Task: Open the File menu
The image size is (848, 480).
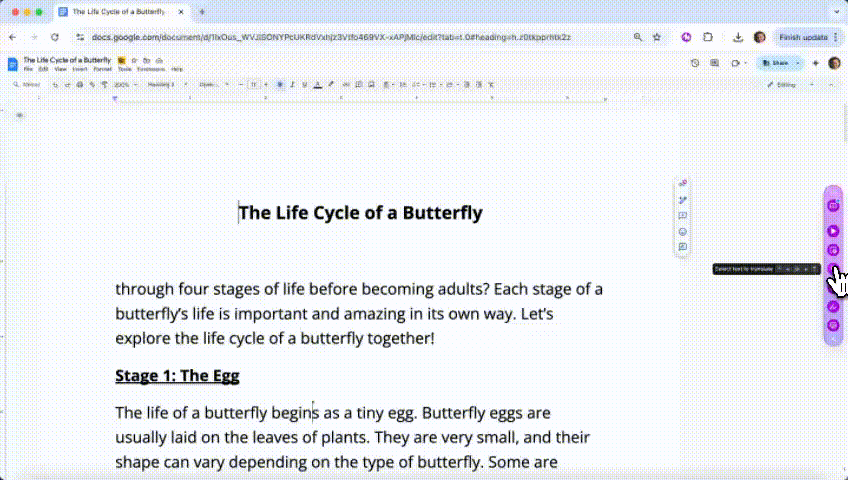Action: coord(28,69)
